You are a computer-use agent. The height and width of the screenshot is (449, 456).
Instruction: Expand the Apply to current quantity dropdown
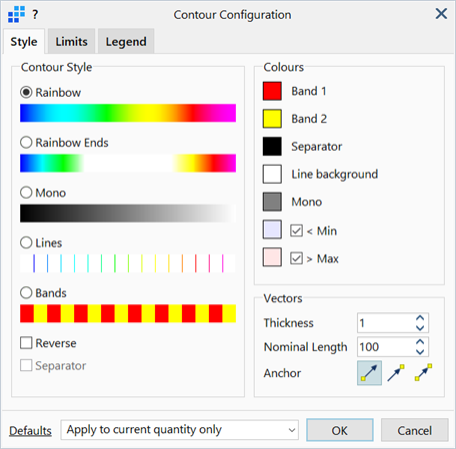coord(180,430)
